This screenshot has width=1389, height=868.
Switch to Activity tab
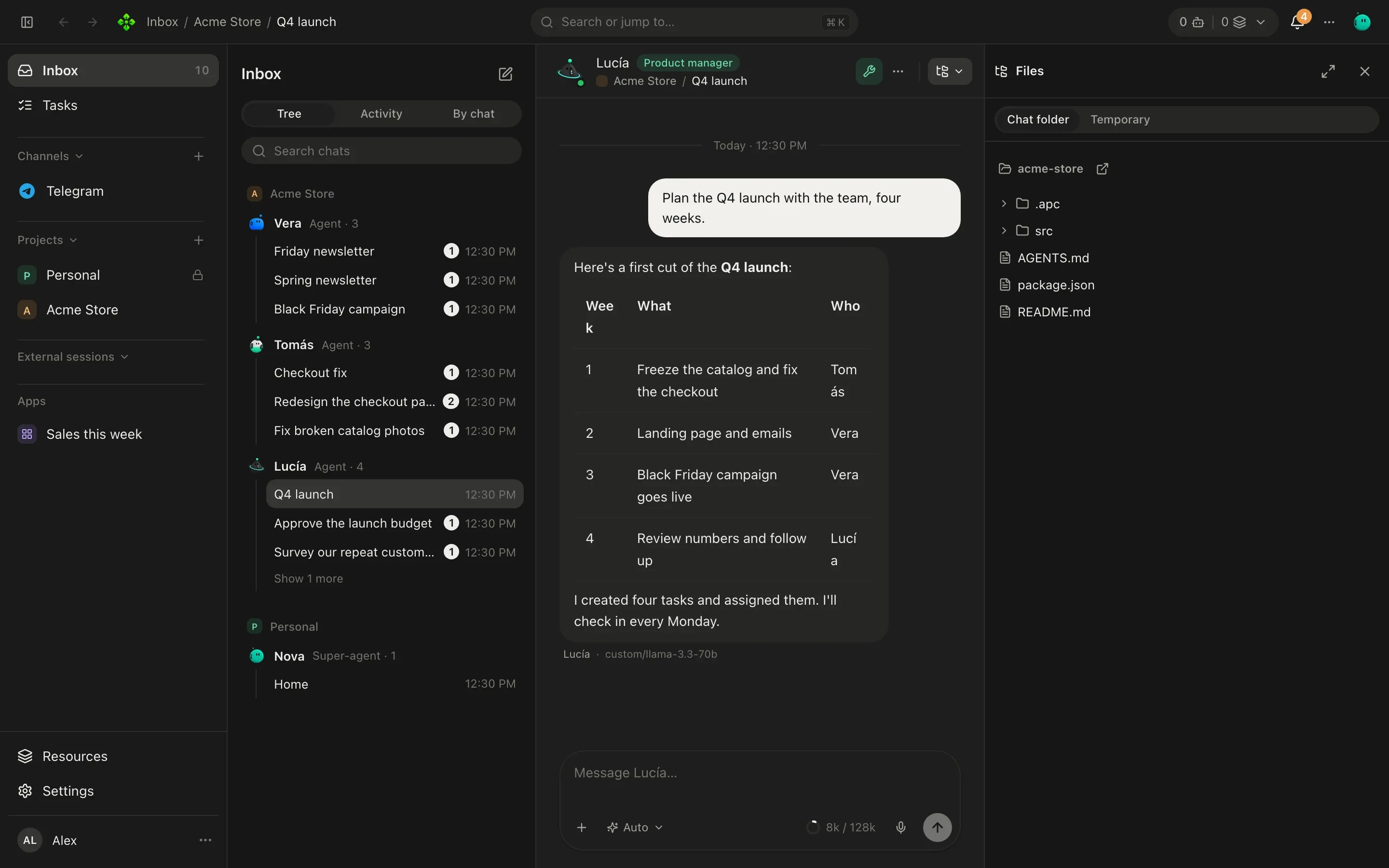[381, 114]
